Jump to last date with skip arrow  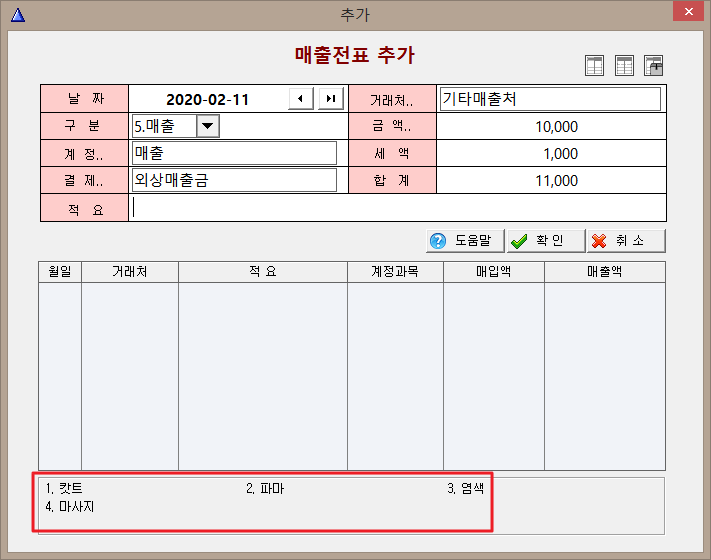(331, 98)
